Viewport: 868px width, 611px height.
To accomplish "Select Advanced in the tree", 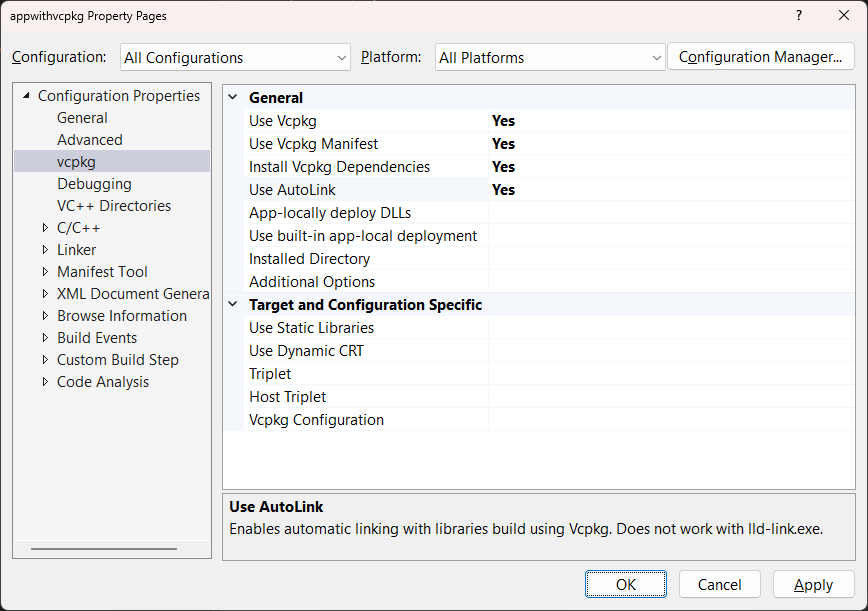I will pos(90,140).
